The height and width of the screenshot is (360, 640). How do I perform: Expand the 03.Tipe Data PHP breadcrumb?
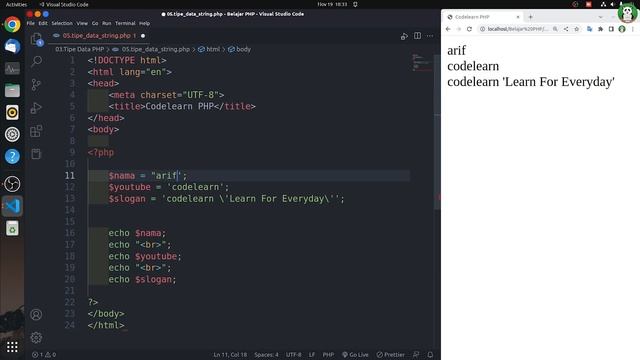coord(80,49)
